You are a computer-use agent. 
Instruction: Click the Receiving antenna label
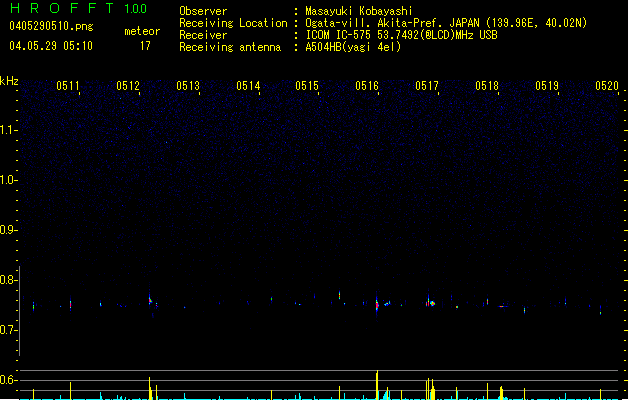pyautogui.click(x=230, y=47)
